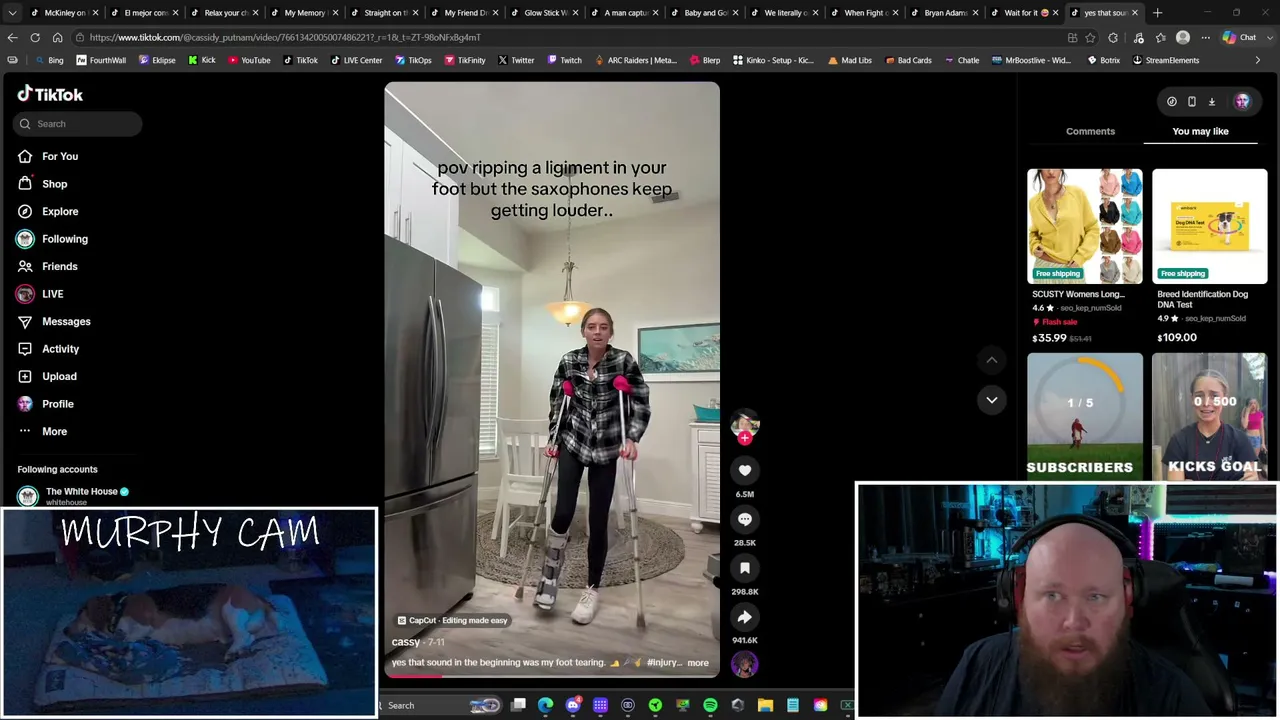
Task: Switch to the Baby and Go tab
Action: point(705,13)
